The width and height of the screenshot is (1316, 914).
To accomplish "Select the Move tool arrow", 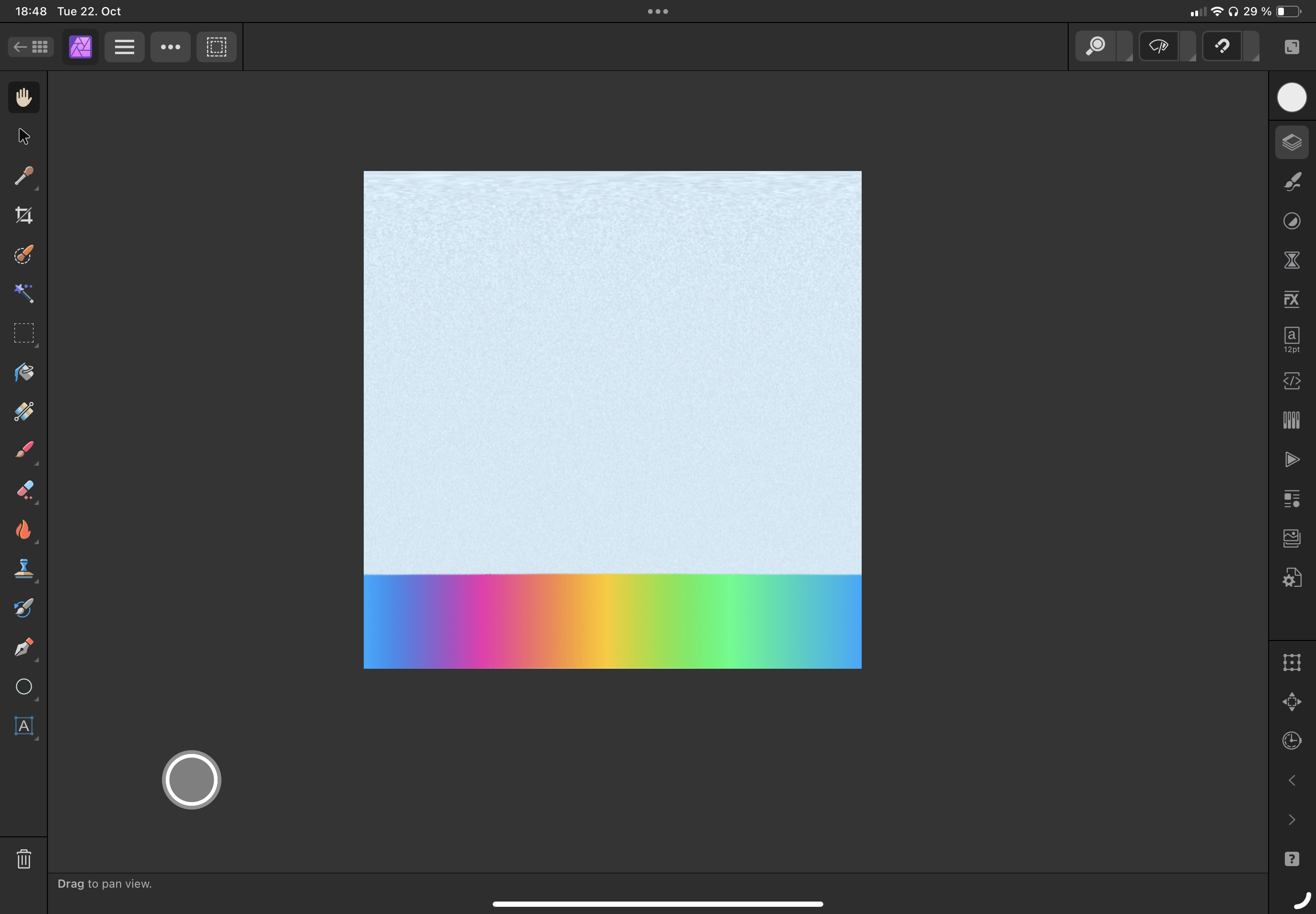I will tap(23, 137).
